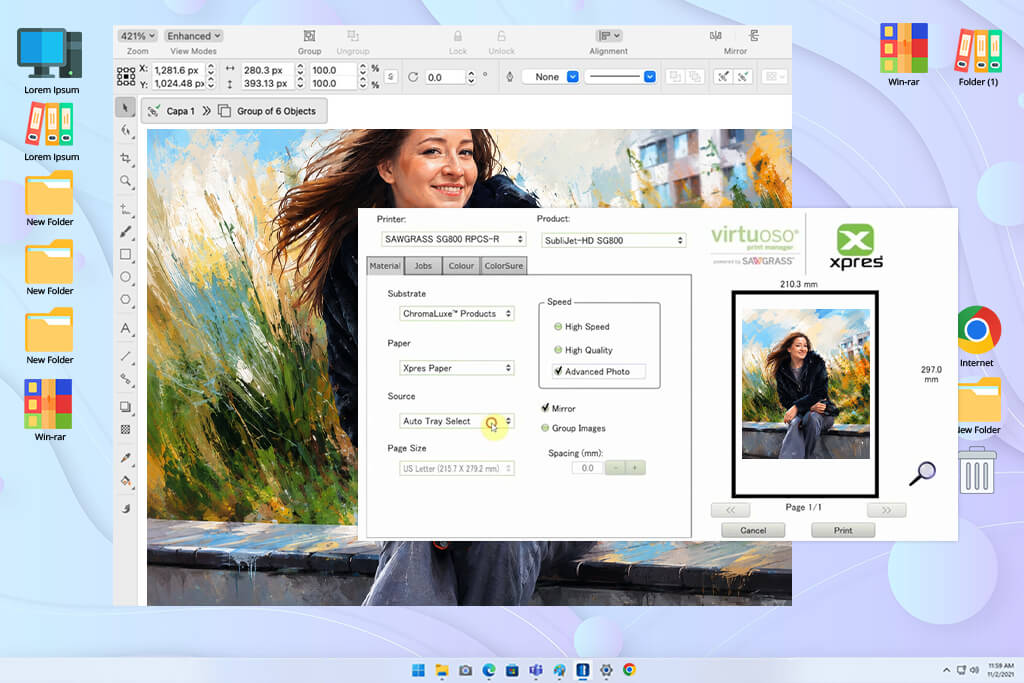The image size is (1024, 683).
Task: Go to next page with >> button
Action: (x=886, y=510)
